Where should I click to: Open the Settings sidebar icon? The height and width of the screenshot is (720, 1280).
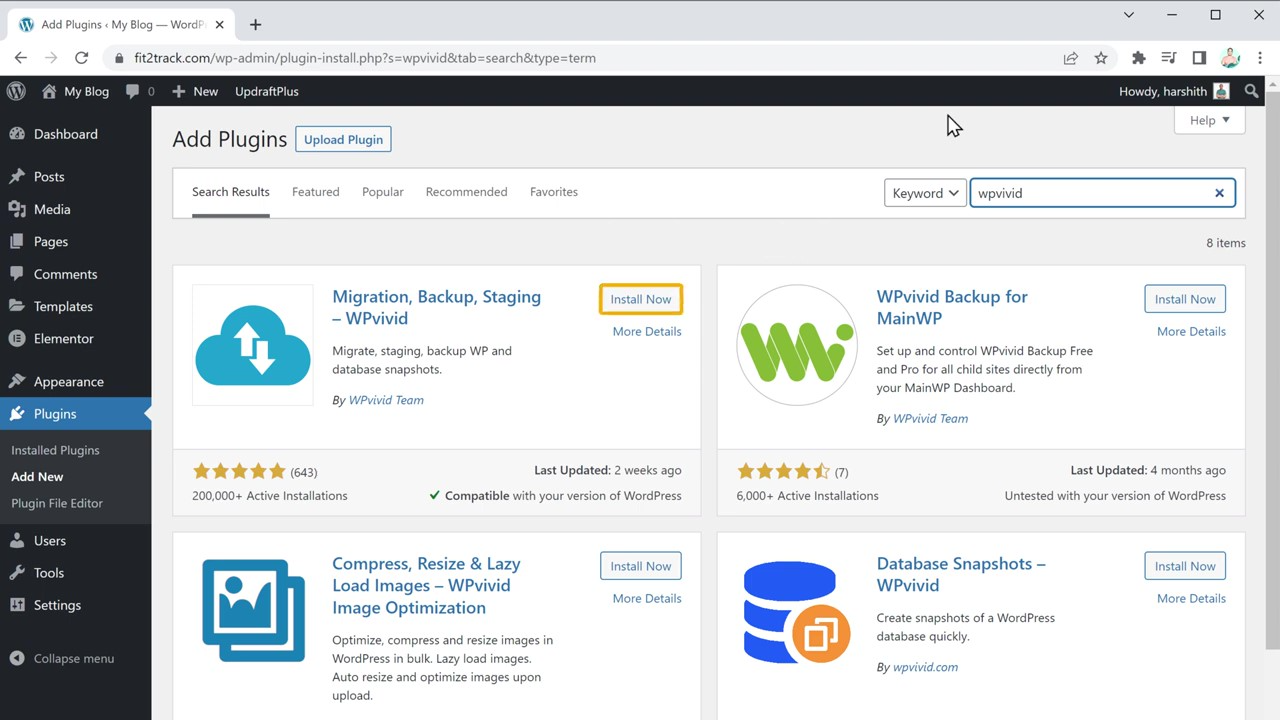coord(22,605)
